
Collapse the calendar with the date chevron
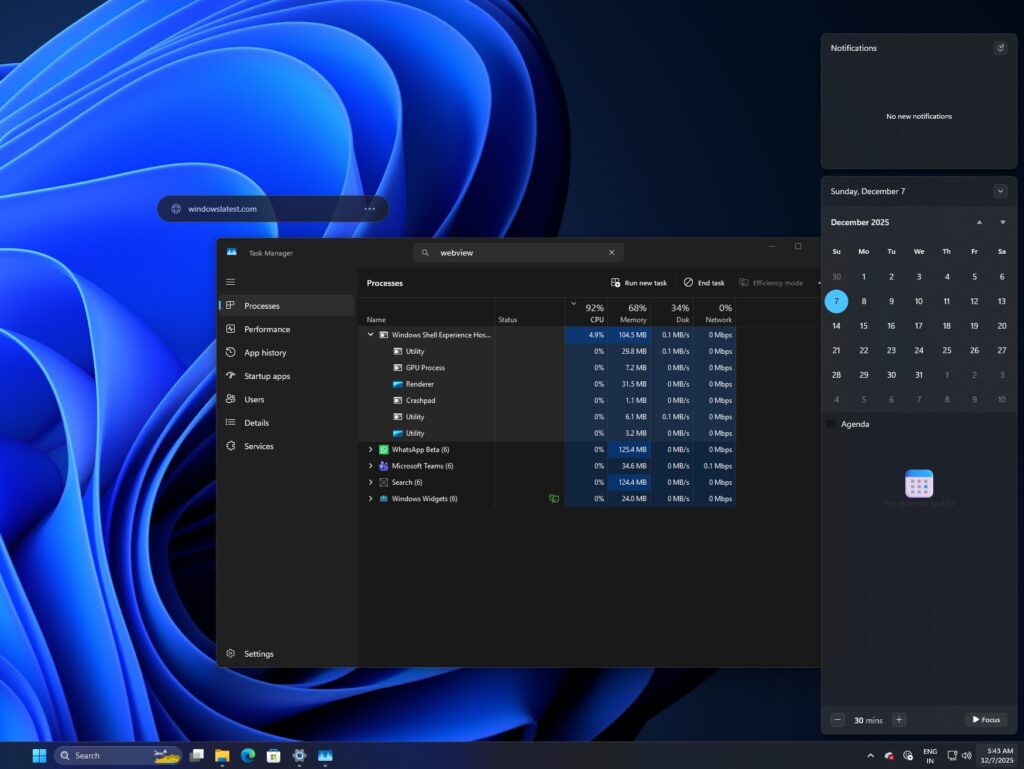[1000, 191]
